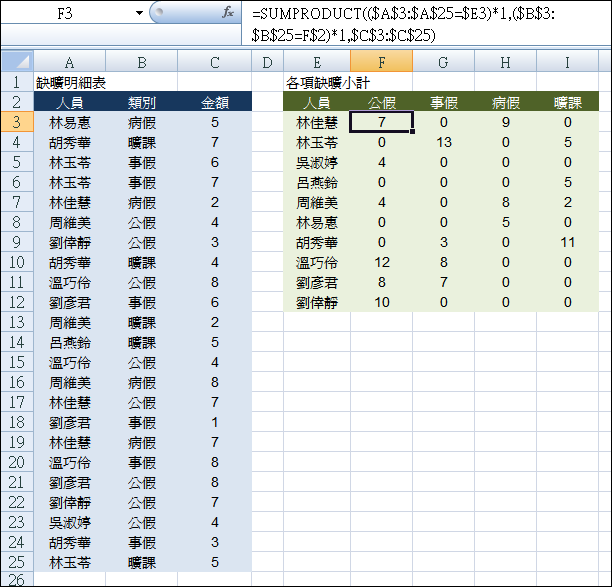
Task: Click cell G4 value 13
Action: (443, 142)
